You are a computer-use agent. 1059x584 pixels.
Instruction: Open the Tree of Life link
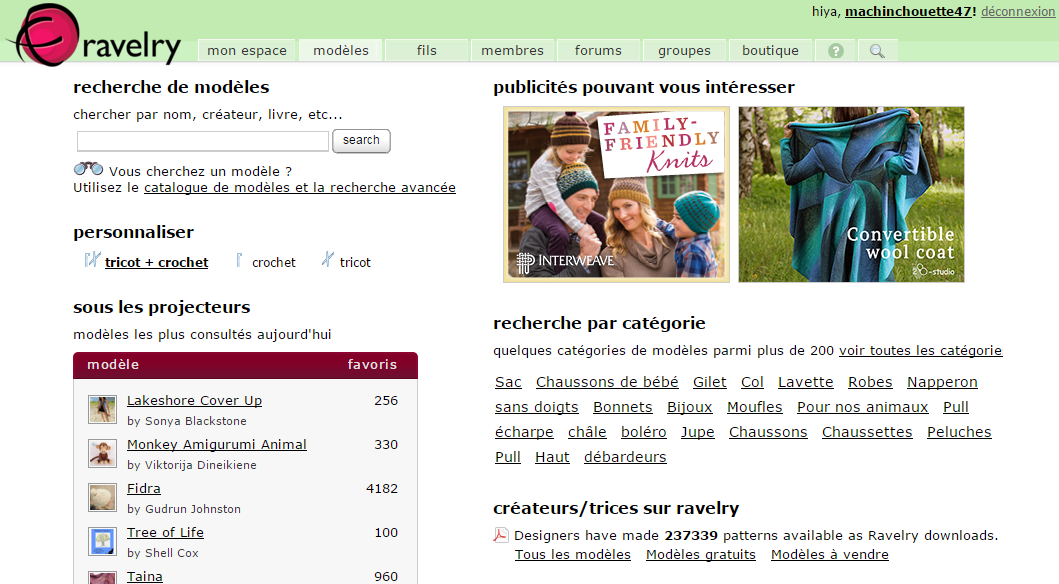tap(165, 532)
